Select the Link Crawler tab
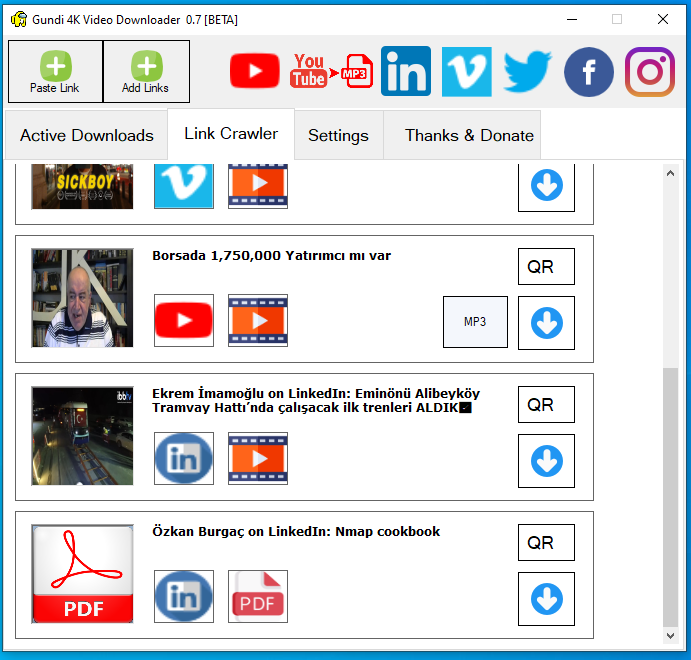This screenshot has width=691, height=660. tap(231, 133)
